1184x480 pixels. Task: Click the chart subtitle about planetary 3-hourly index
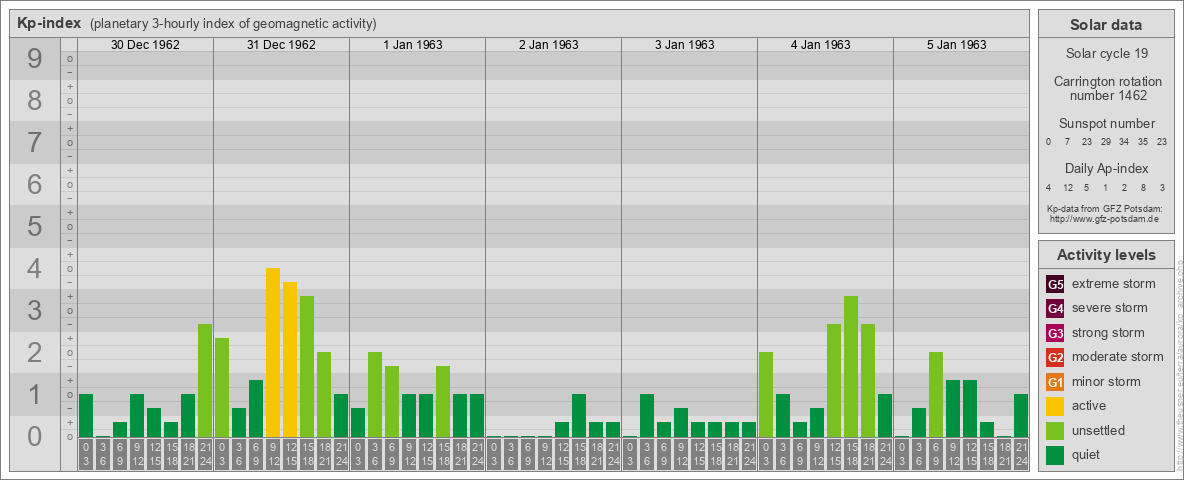pyautogui.click(x=233, y=23)
